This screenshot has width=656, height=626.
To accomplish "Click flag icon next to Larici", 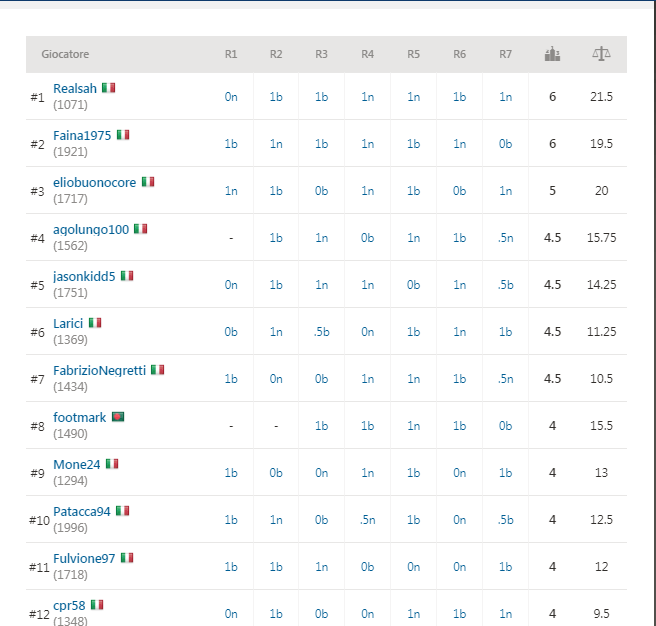I will pos(95,323).
